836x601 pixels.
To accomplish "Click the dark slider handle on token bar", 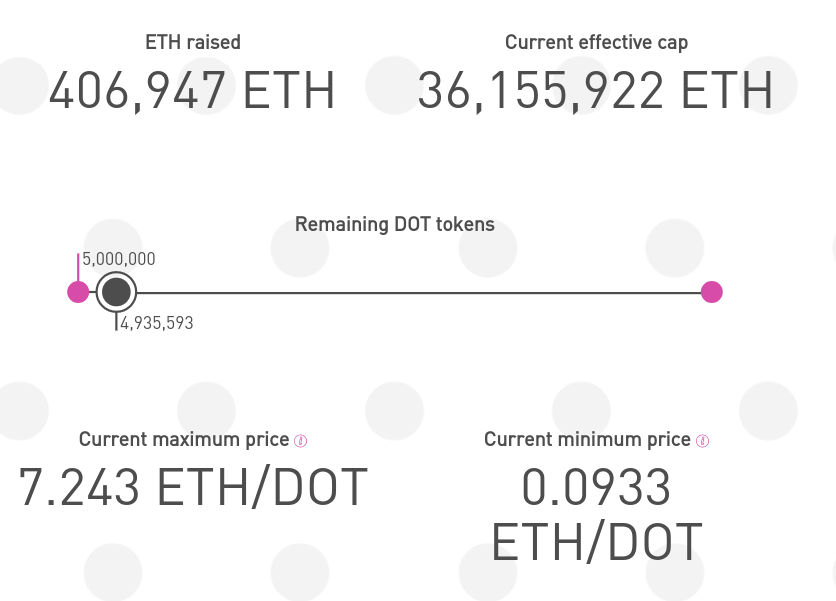I will (116, 292).
